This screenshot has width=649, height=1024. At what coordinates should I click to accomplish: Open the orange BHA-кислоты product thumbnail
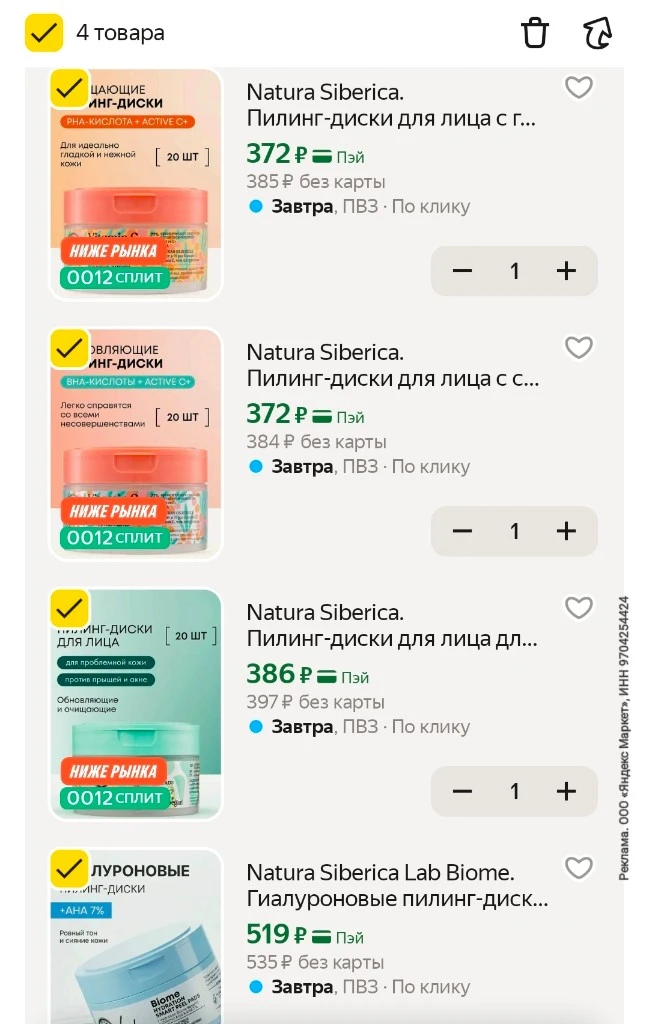(136, 444)
